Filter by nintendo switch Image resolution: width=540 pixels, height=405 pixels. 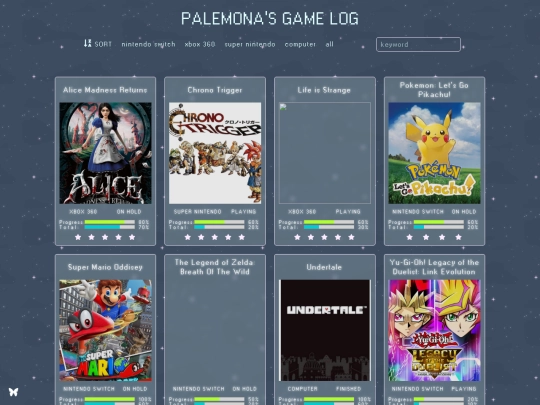coord(148,44)
